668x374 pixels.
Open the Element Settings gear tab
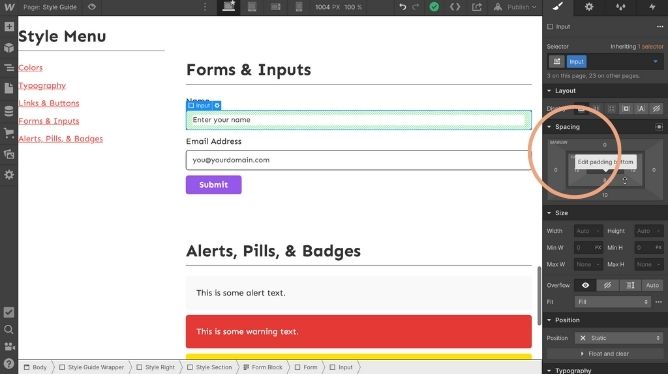point(589,7)
